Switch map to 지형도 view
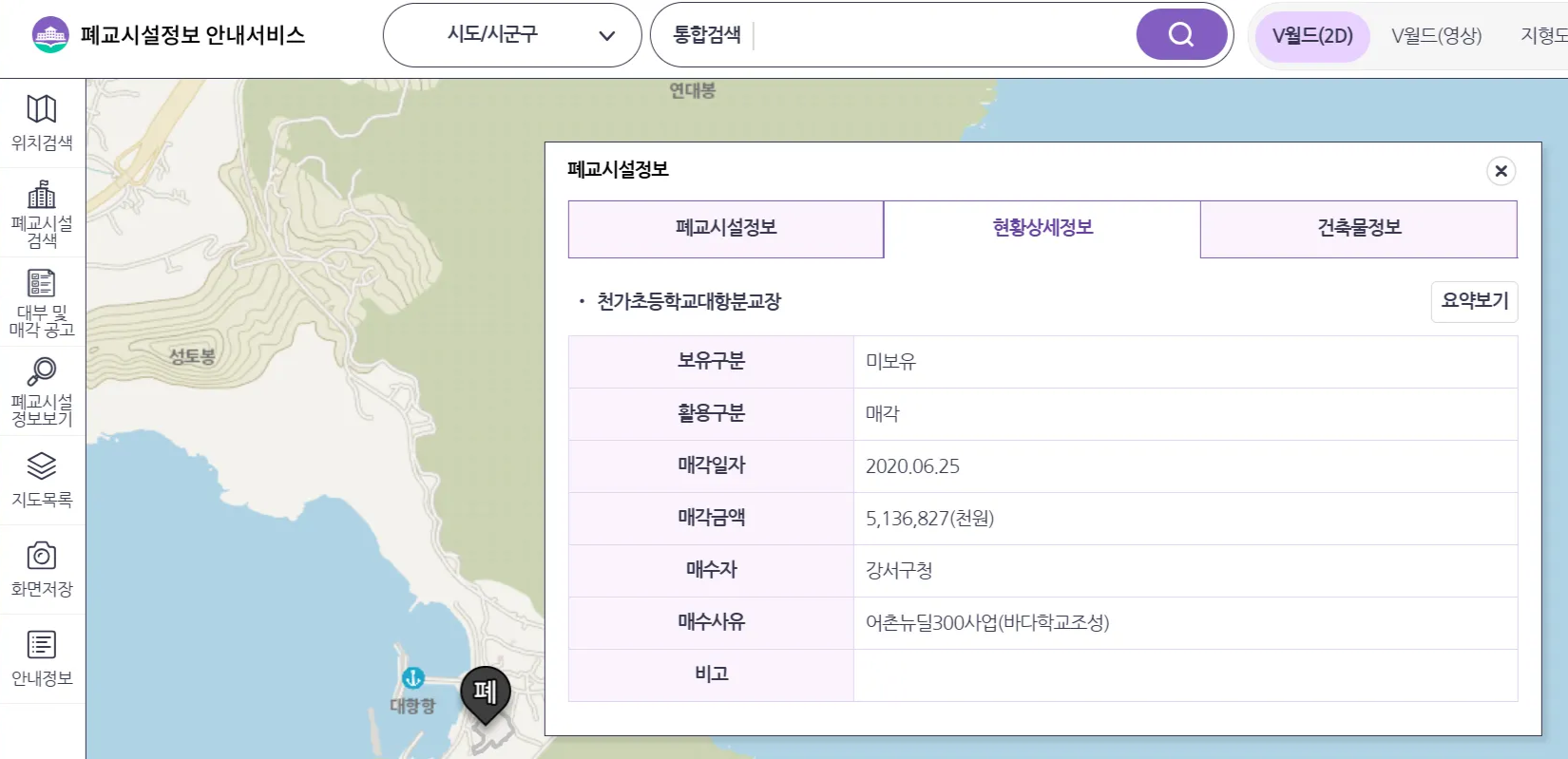The width and height of the screenshot is (1568, 759). [1544, 36]
